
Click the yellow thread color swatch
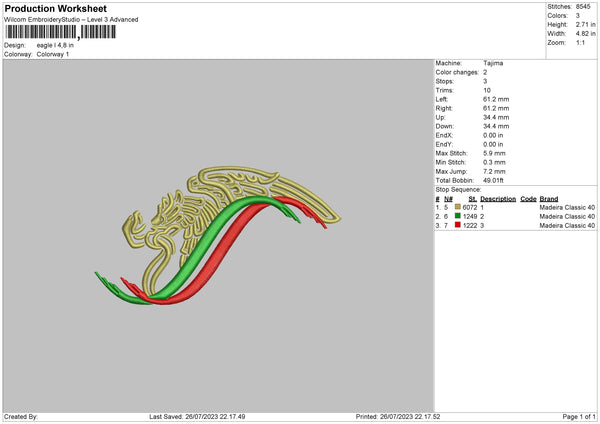pos(458,207)
